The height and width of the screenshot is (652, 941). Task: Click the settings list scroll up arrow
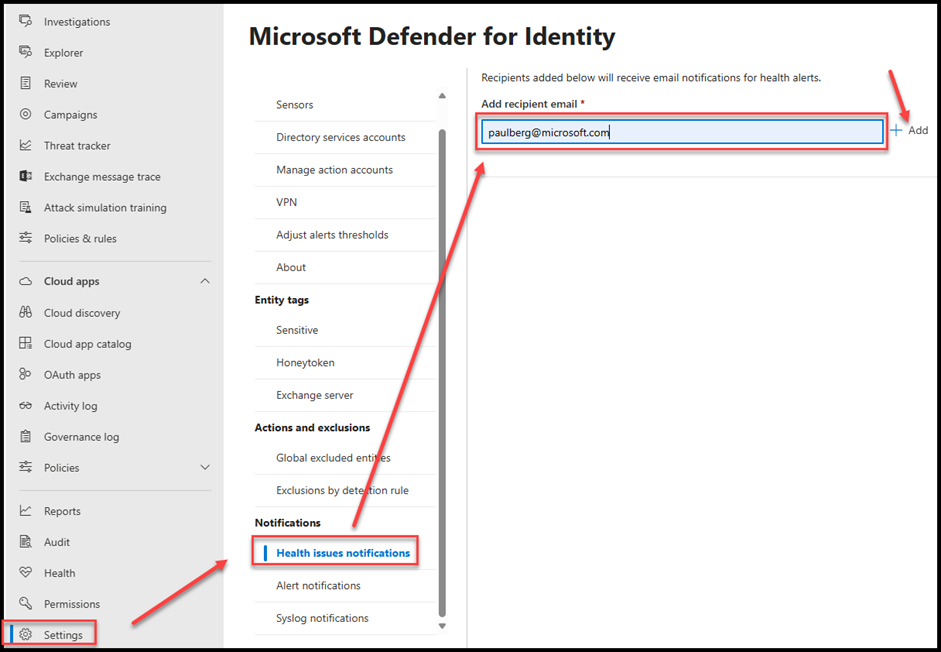[442, 95]
